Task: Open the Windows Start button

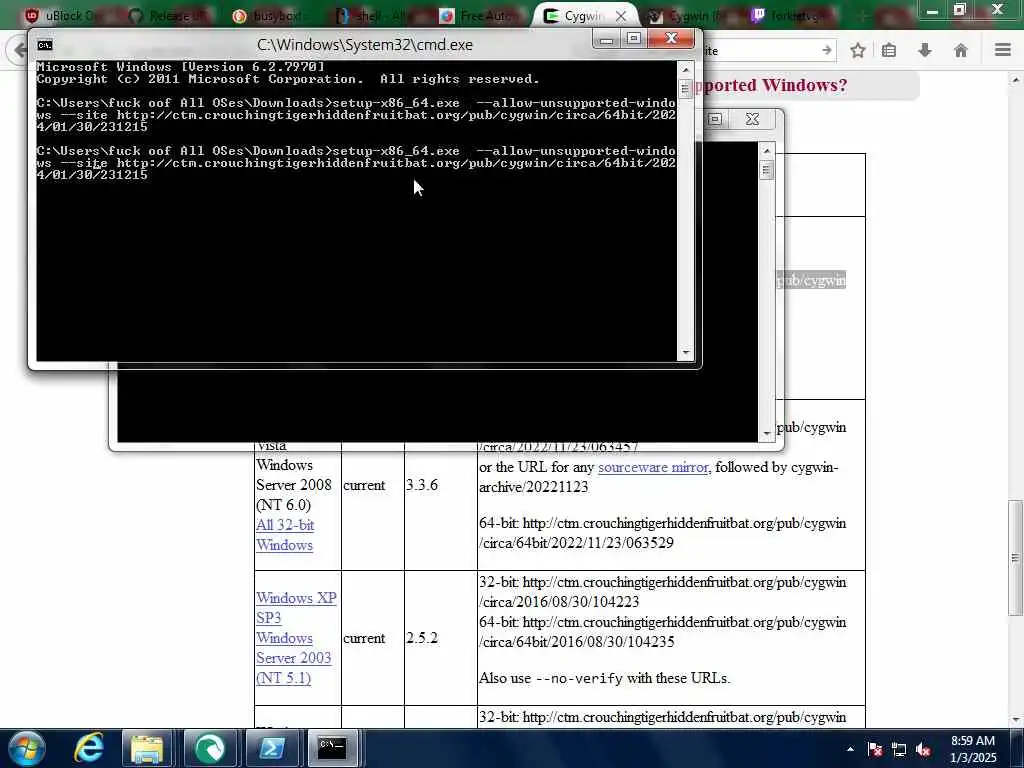Action: tap(25, 748)
